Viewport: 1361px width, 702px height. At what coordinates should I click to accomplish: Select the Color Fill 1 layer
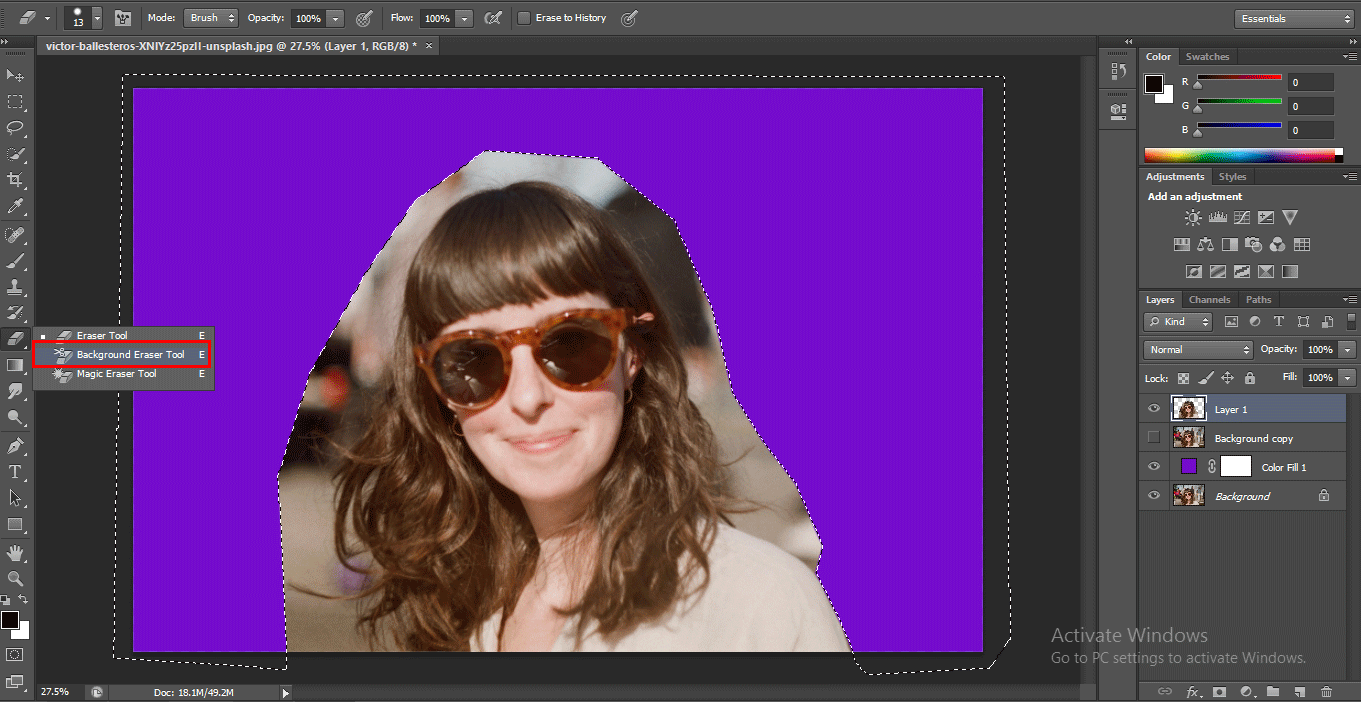pos(1284,467)
